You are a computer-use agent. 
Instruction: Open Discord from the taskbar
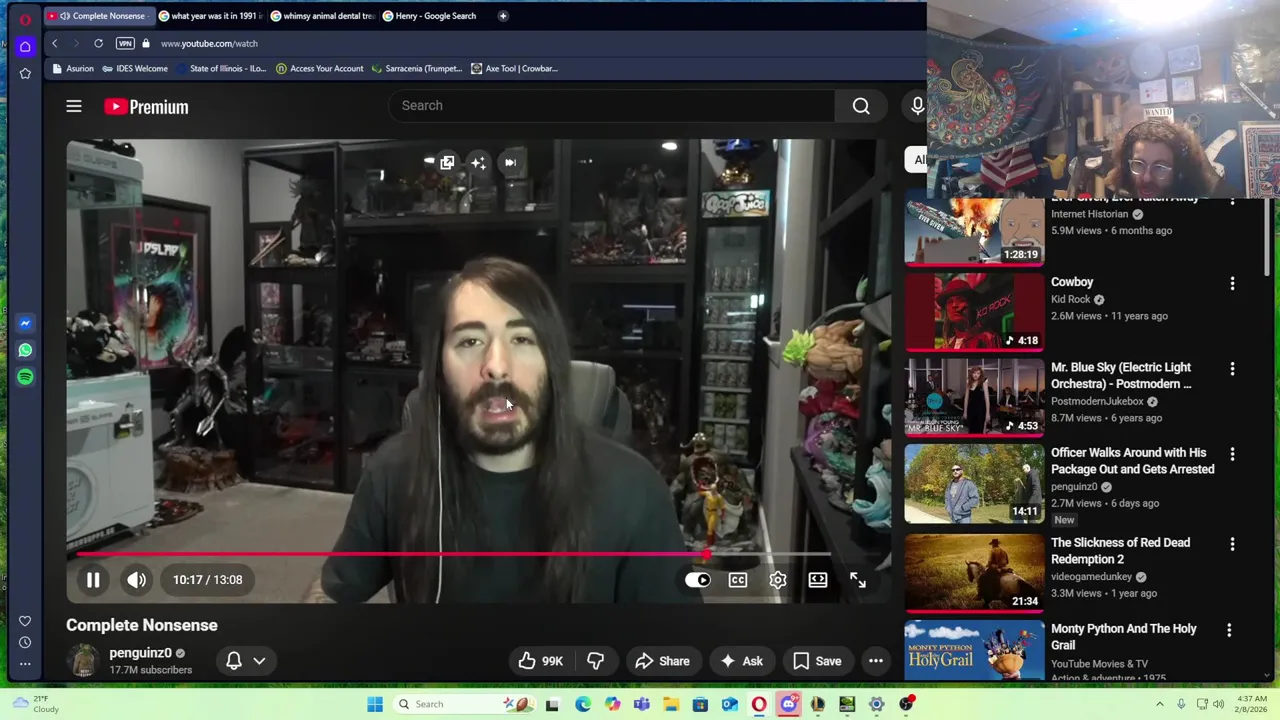coord(789,704)
